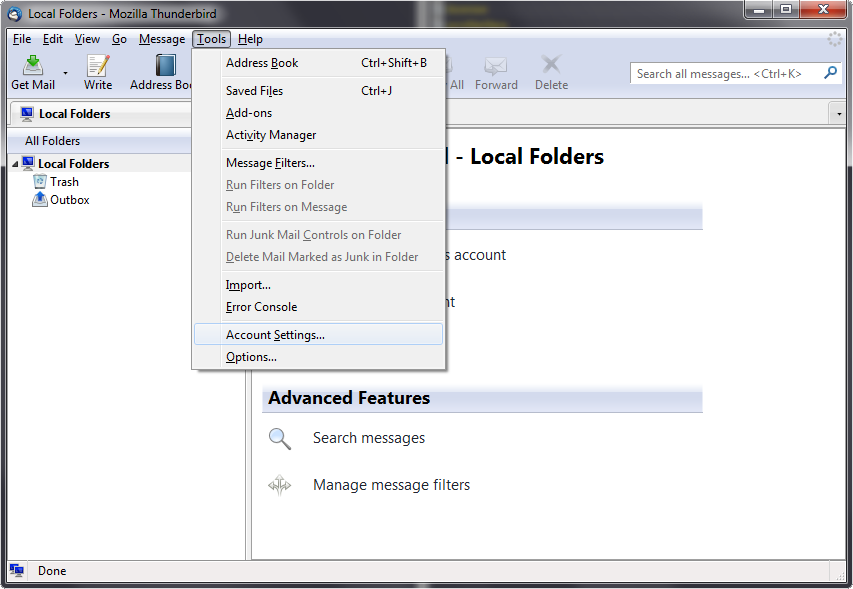Select the Outbox folder icon
The height and width of the screenshot is (589, 853).
click(40, 200)
